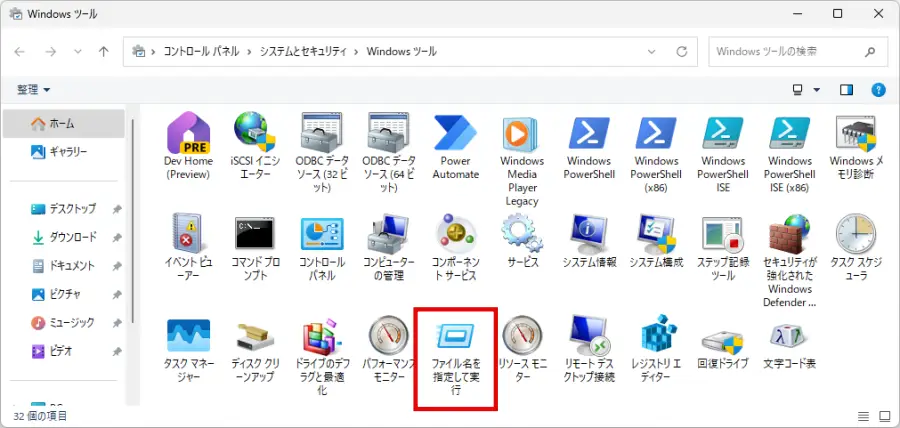Image resolution: width=900 pixels, height=428 pixels.
Task: Open iSCSI イニシエーター icon
Action: click(x=254, y=133)
